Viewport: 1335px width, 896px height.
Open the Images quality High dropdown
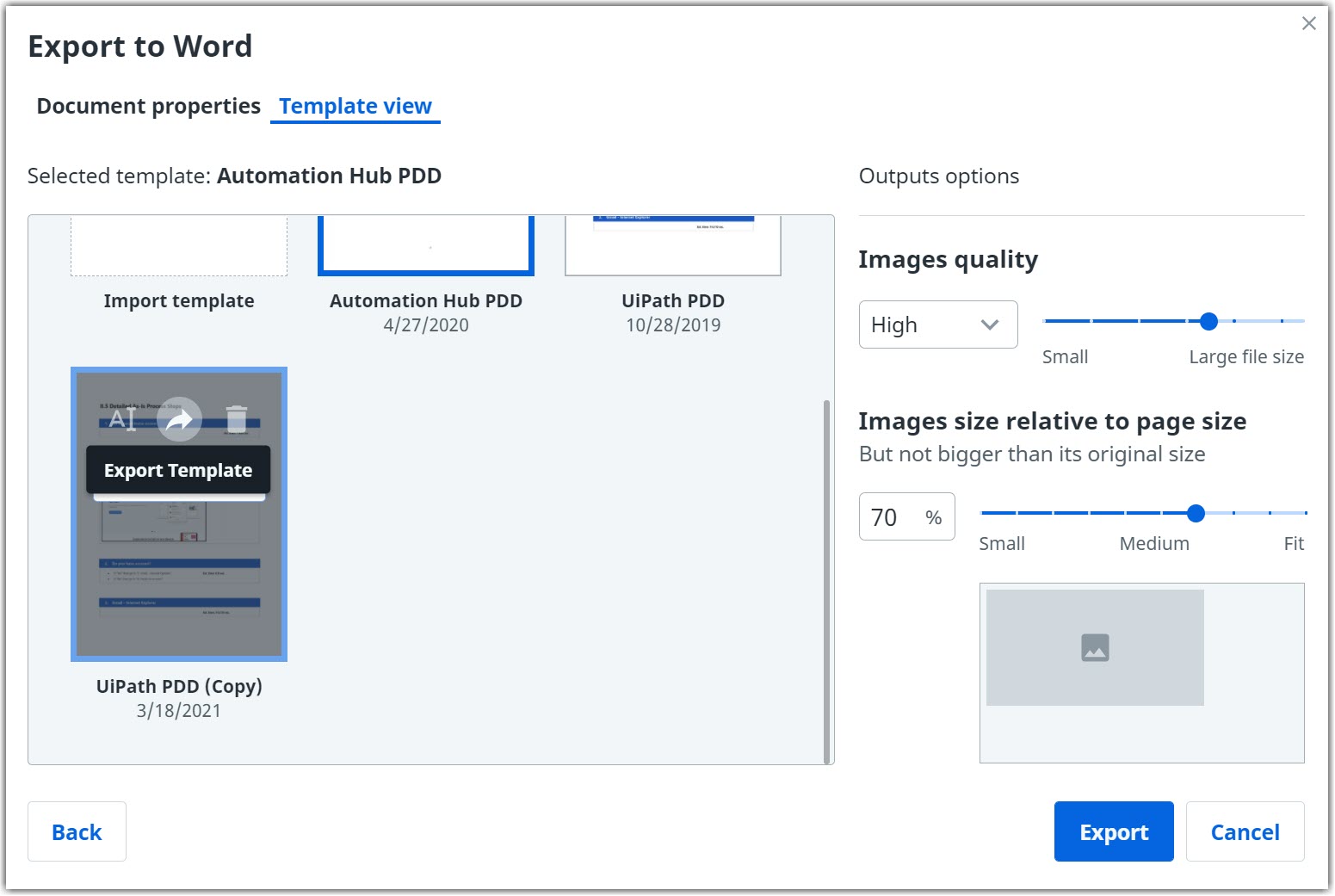938,324
